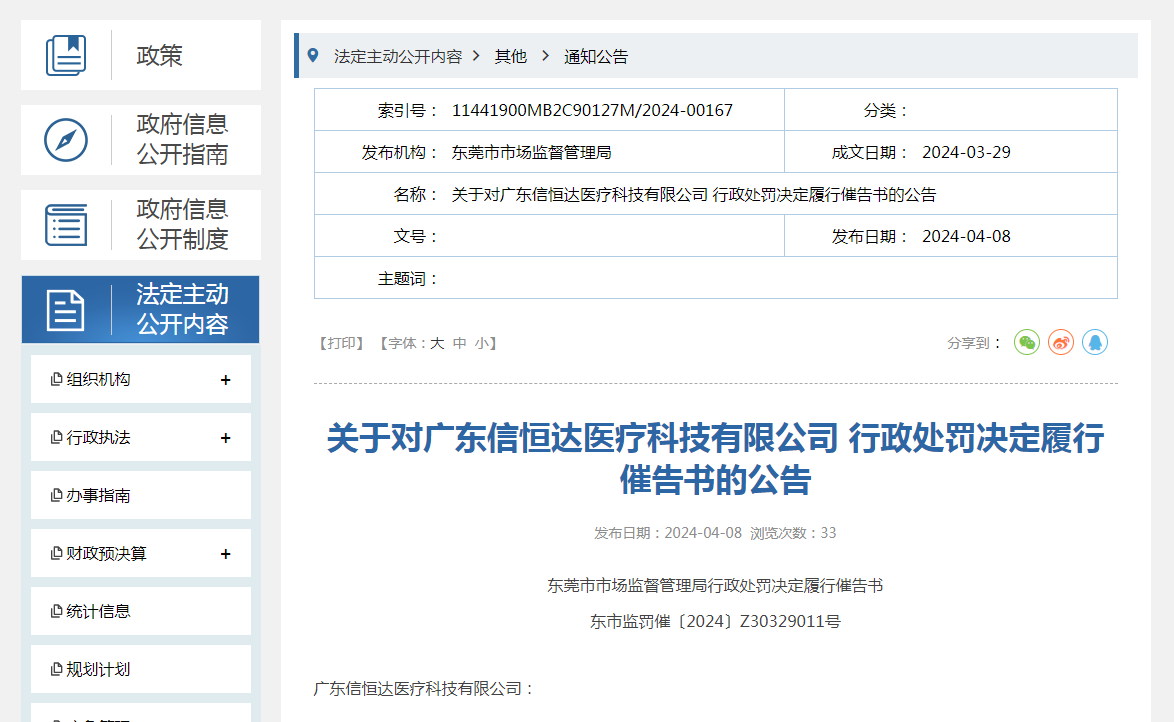Set font size to 中

pos(460,343)
